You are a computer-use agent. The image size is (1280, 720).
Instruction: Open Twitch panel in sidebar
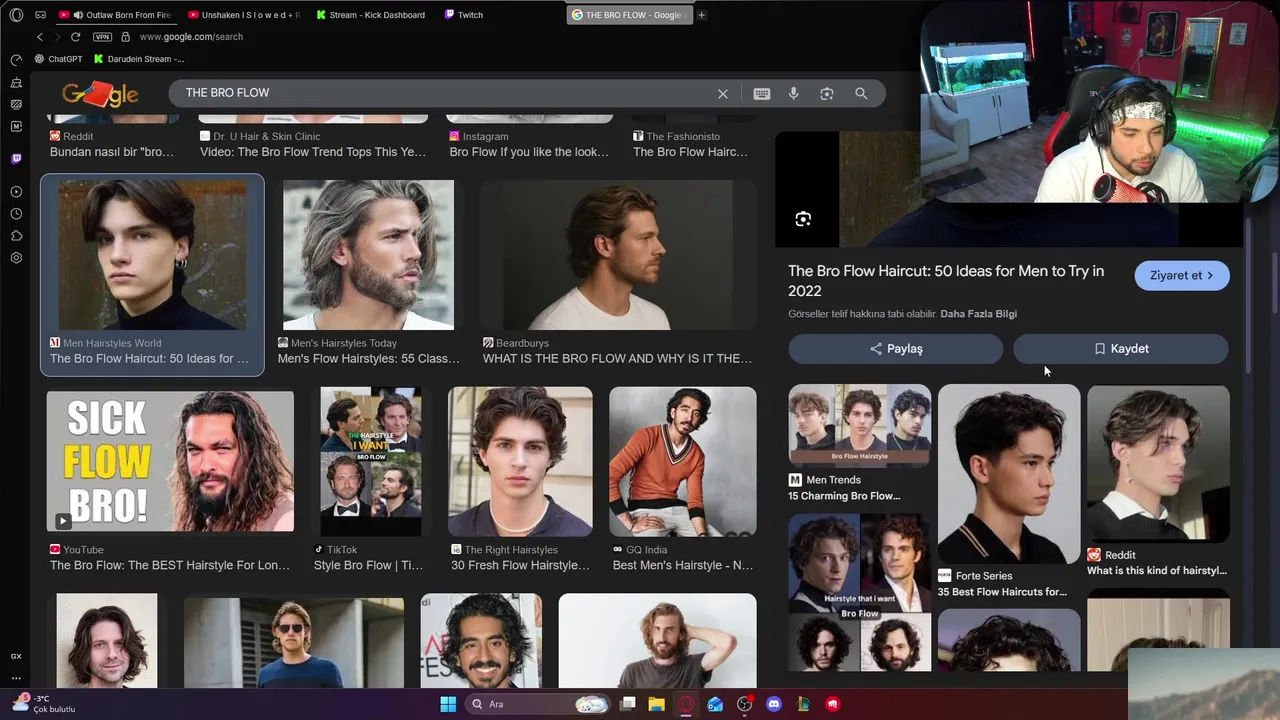point(16,159)
